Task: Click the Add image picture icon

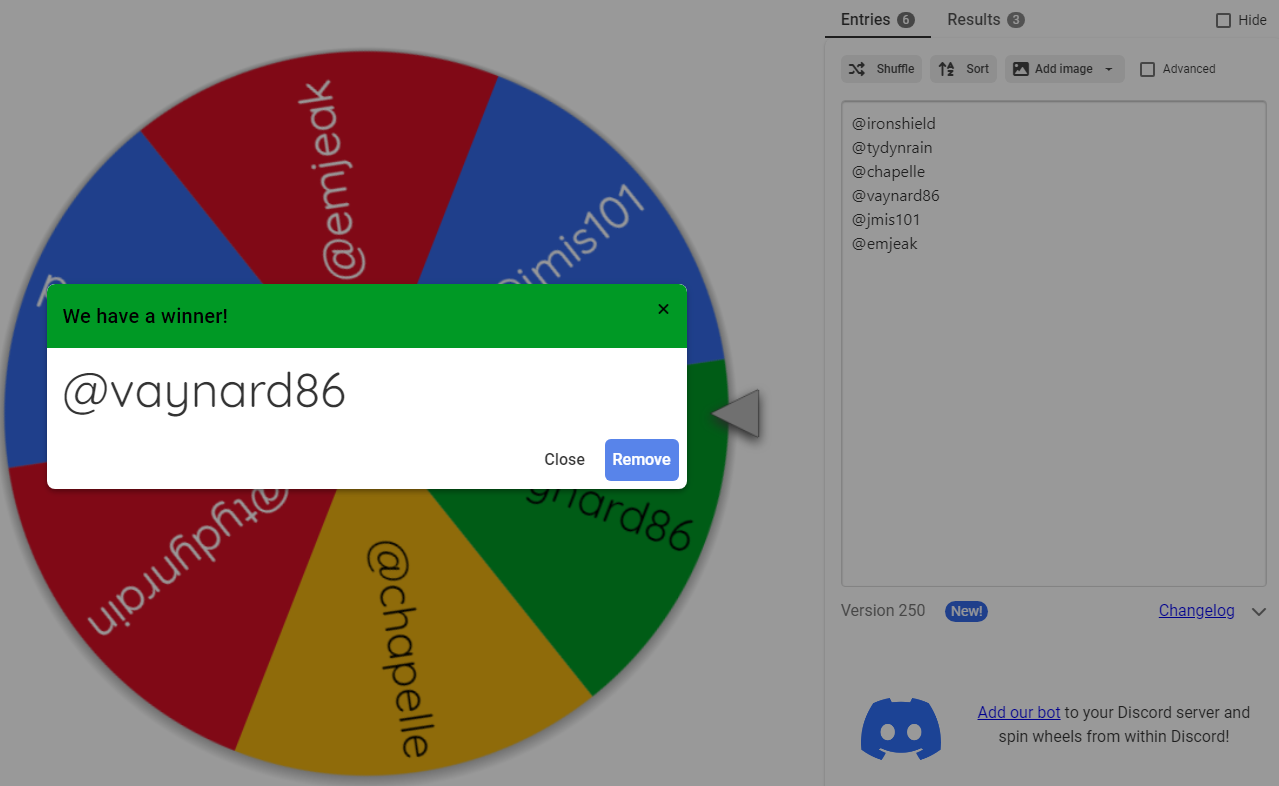Action: [x=1021, y=69]
